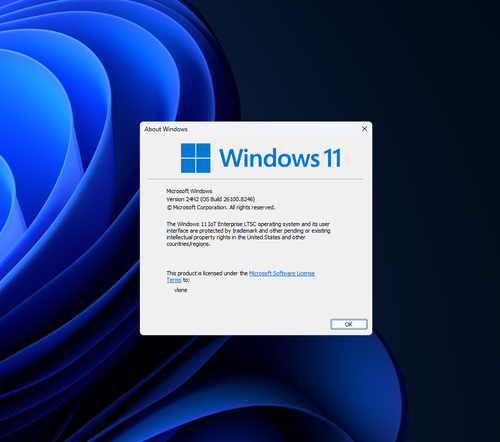Click the 'Version 24H2' build line
The image size is (500, 442).
pyautogui.click(x=211, y=199)
